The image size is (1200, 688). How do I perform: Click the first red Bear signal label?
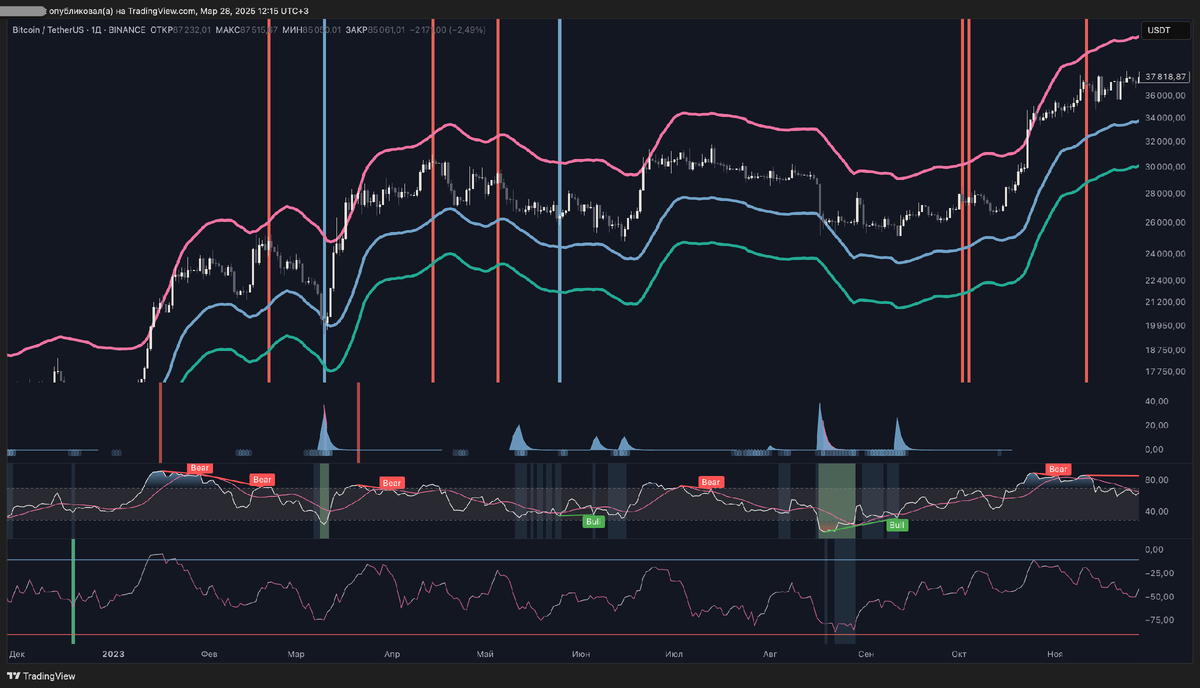[199, 467]
